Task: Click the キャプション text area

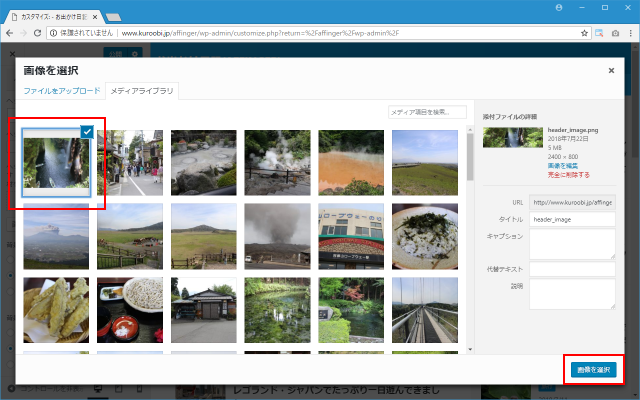Action: coord(572,244)
